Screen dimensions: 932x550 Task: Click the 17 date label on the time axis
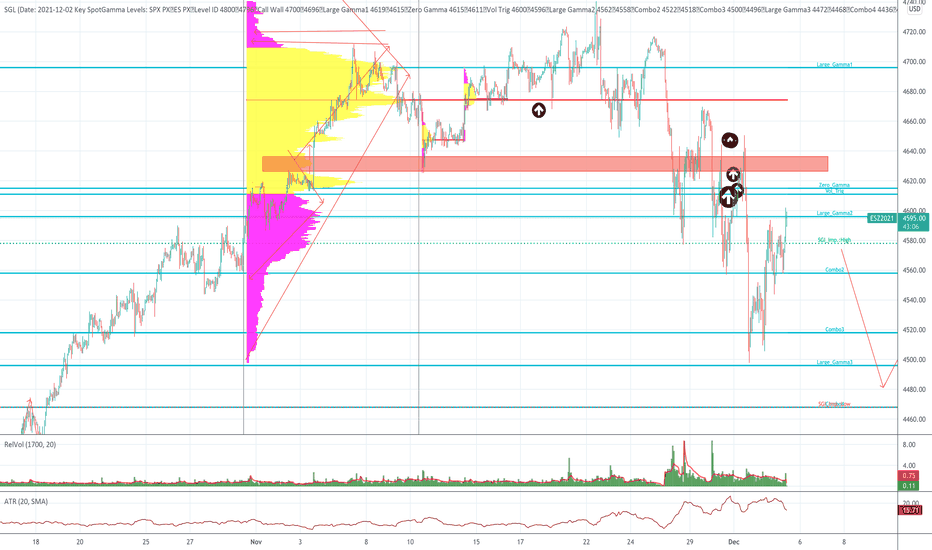coord(520,542)
